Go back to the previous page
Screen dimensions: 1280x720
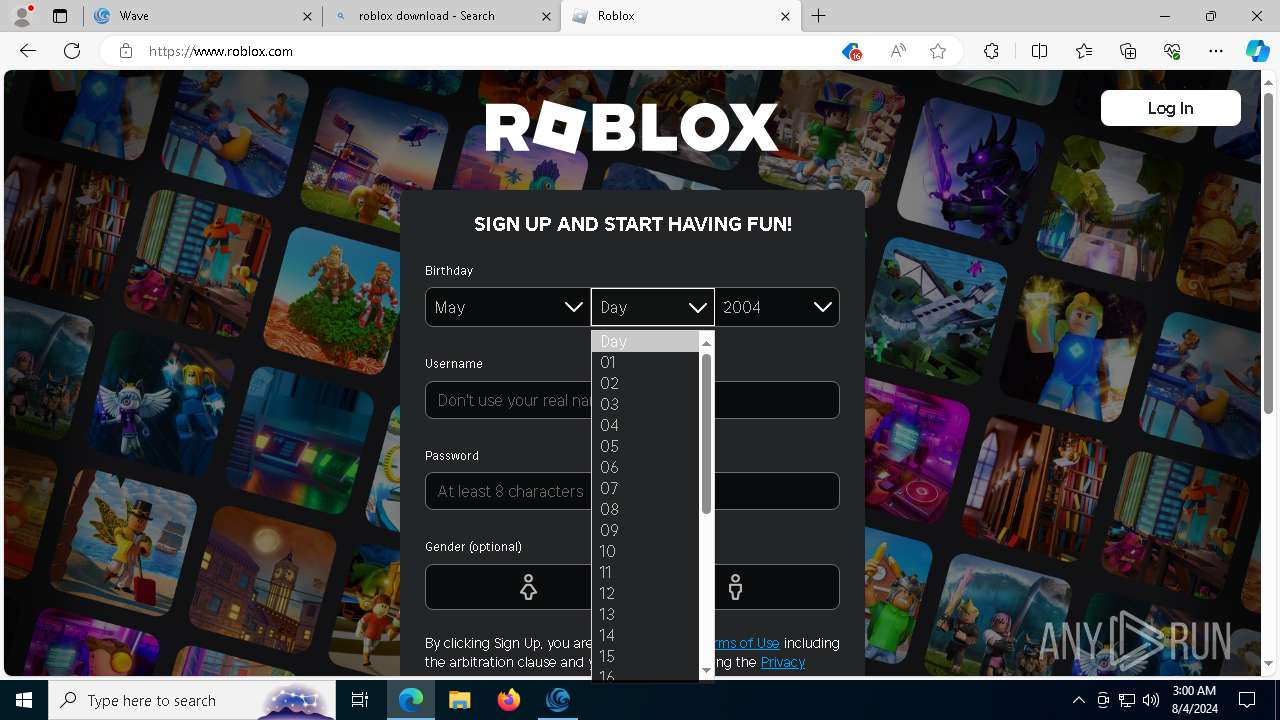coord(28,51)
